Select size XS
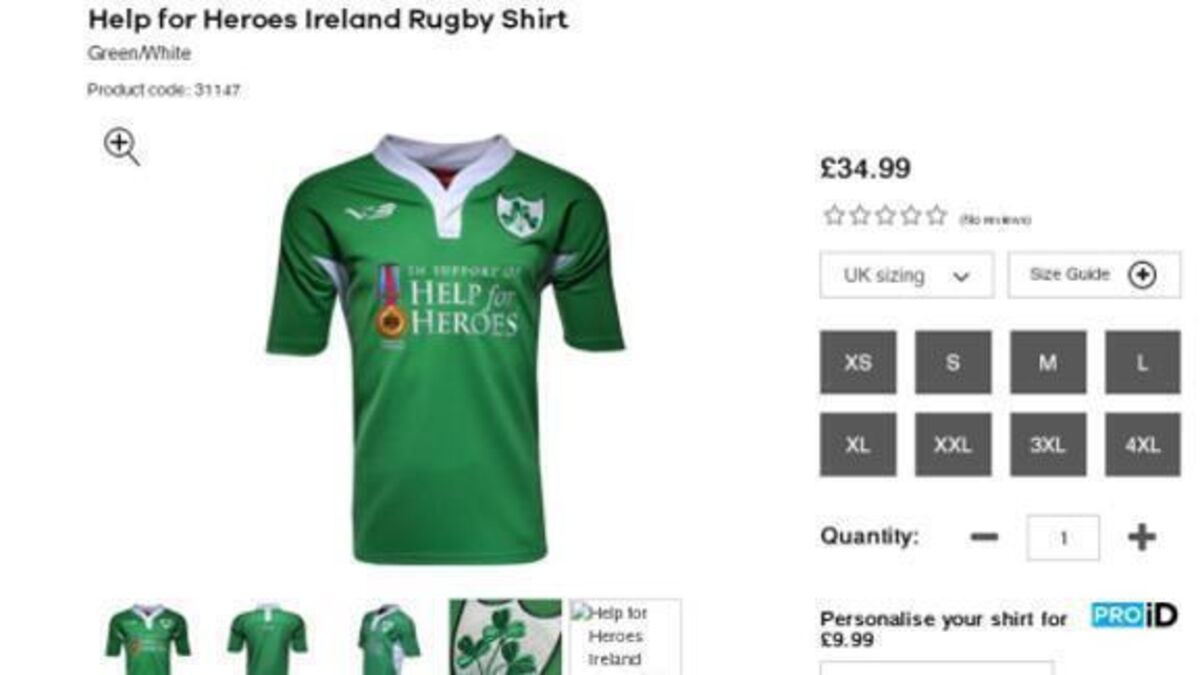The width and height of the screenshot is (1200, 675). pos(858,363)
